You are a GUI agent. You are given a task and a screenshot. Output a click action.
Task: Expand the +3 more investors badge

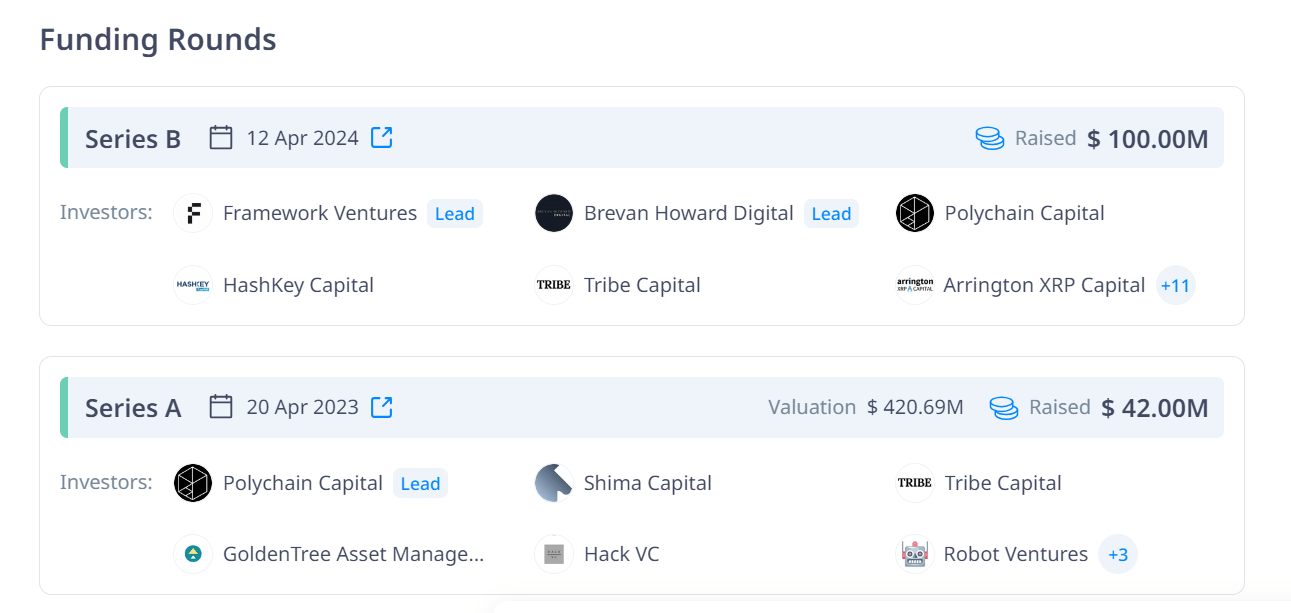click(1118, 554)
